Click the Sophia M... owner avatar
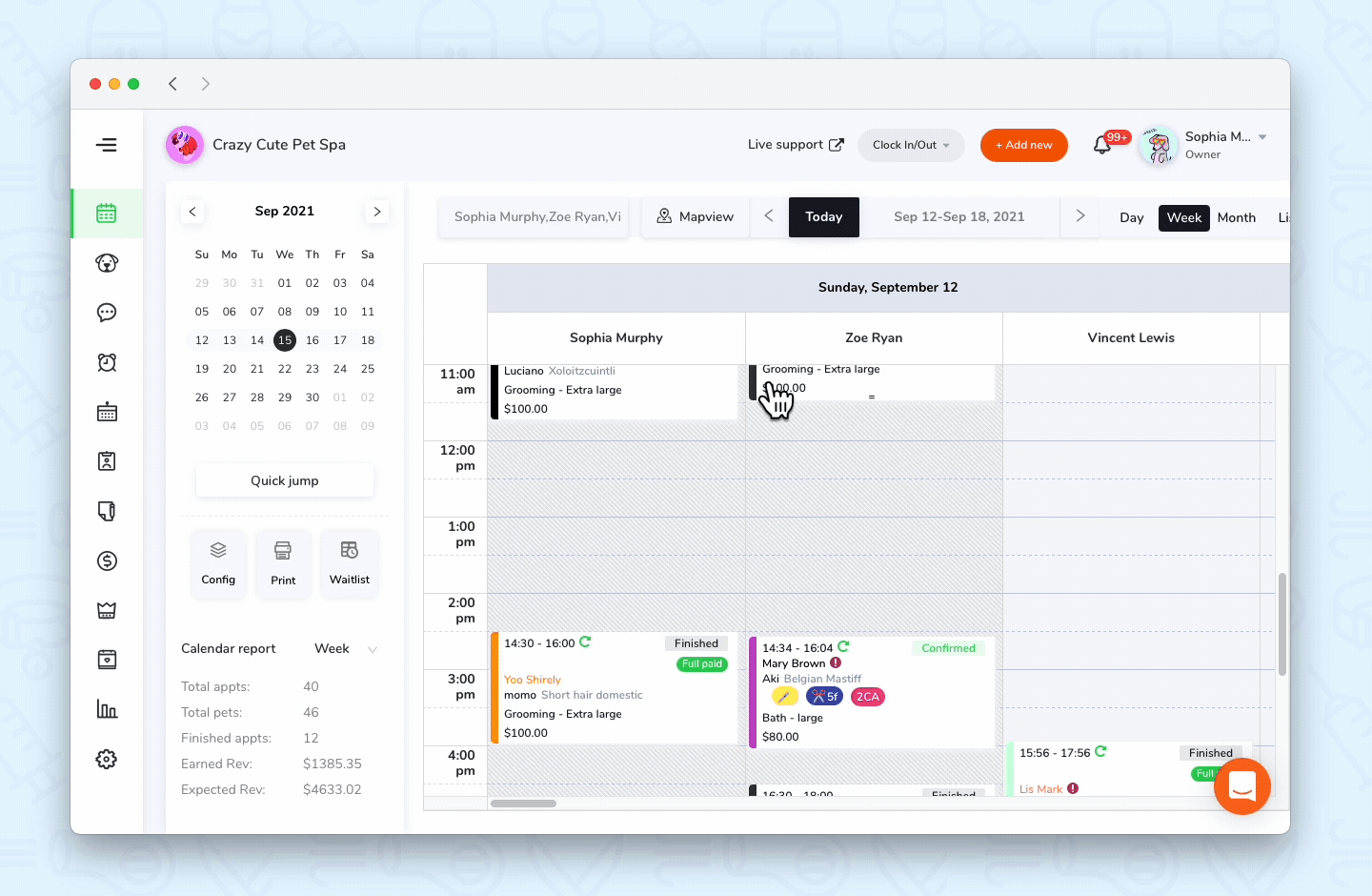The image size is (1372, 896). tap(1159, 145)
